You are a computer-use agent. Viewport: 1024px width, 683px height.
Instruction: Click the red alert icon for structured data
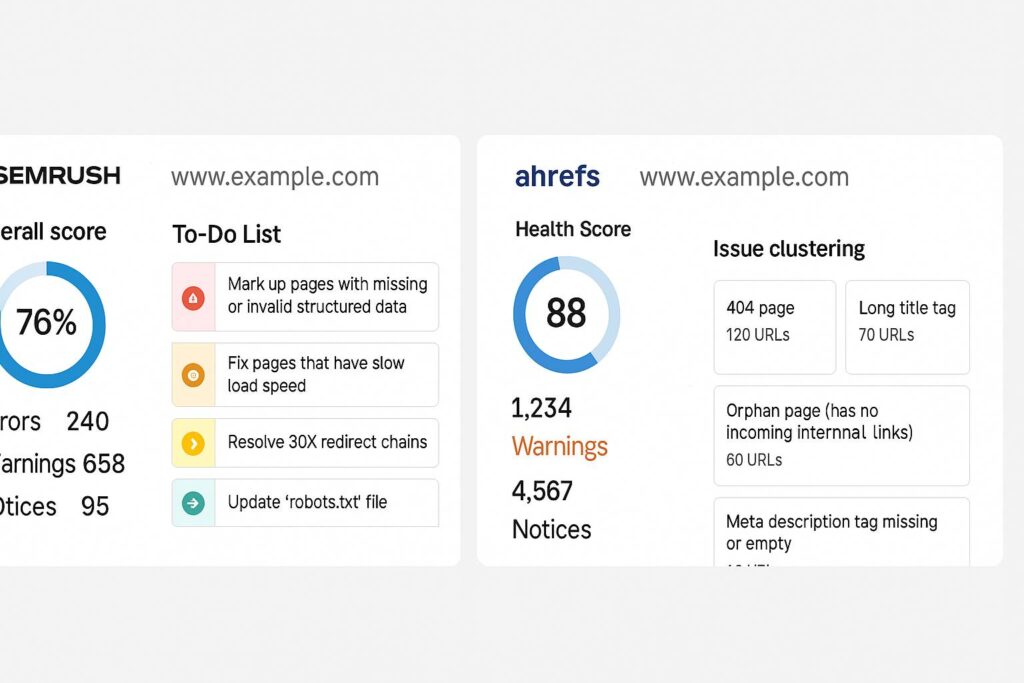pos(194,297)
